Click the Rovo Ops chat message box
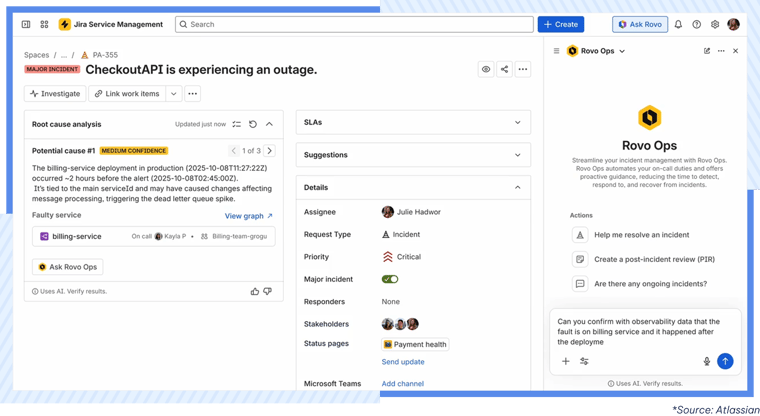 click(x=645, y=332)
